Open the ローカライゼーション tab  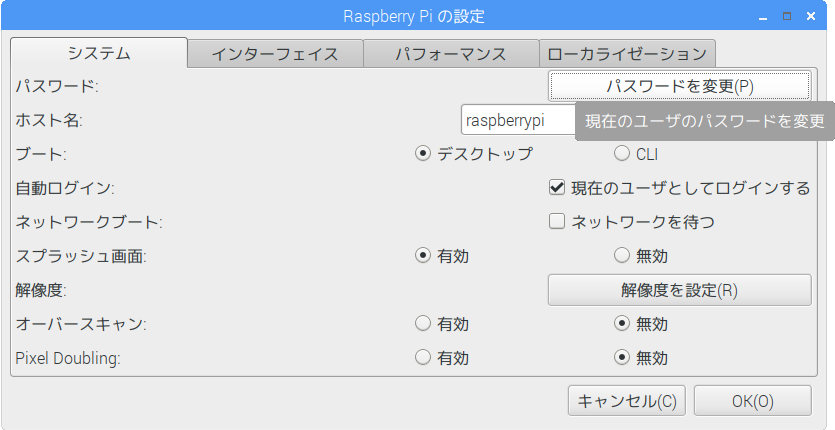[x=627, y=54]
